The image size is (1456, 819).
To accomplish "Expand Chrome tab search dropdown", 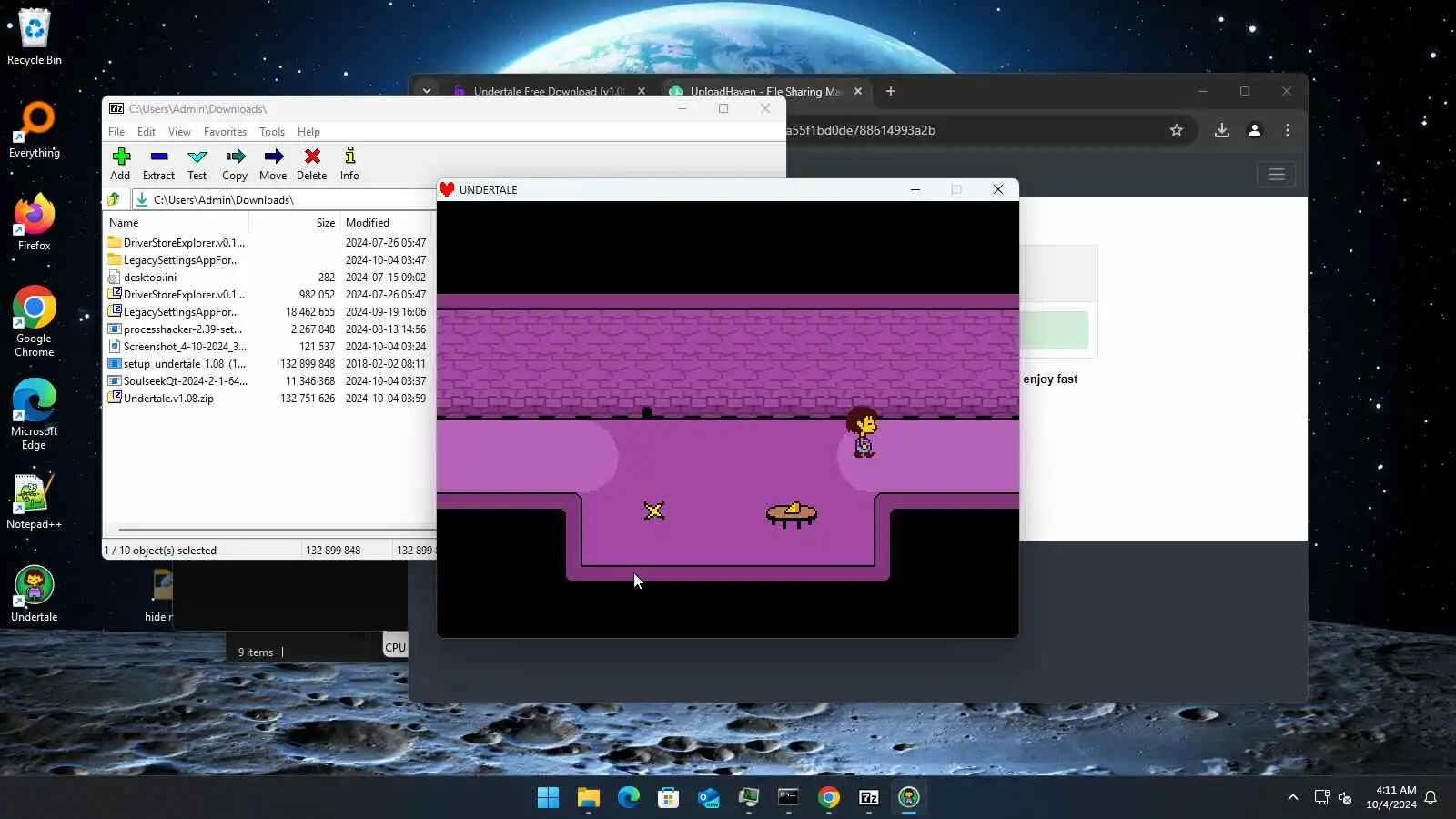I will 426,91.
